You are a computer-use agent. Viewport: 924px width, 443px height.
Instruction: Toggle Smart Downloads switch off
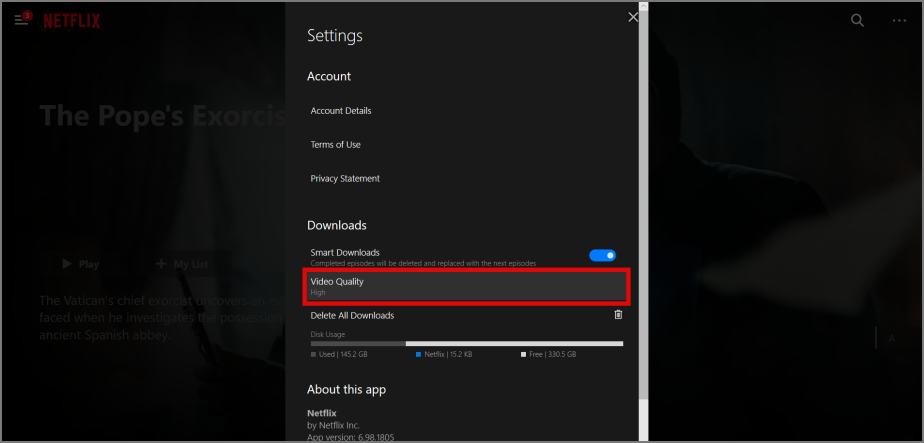point(602,255)
